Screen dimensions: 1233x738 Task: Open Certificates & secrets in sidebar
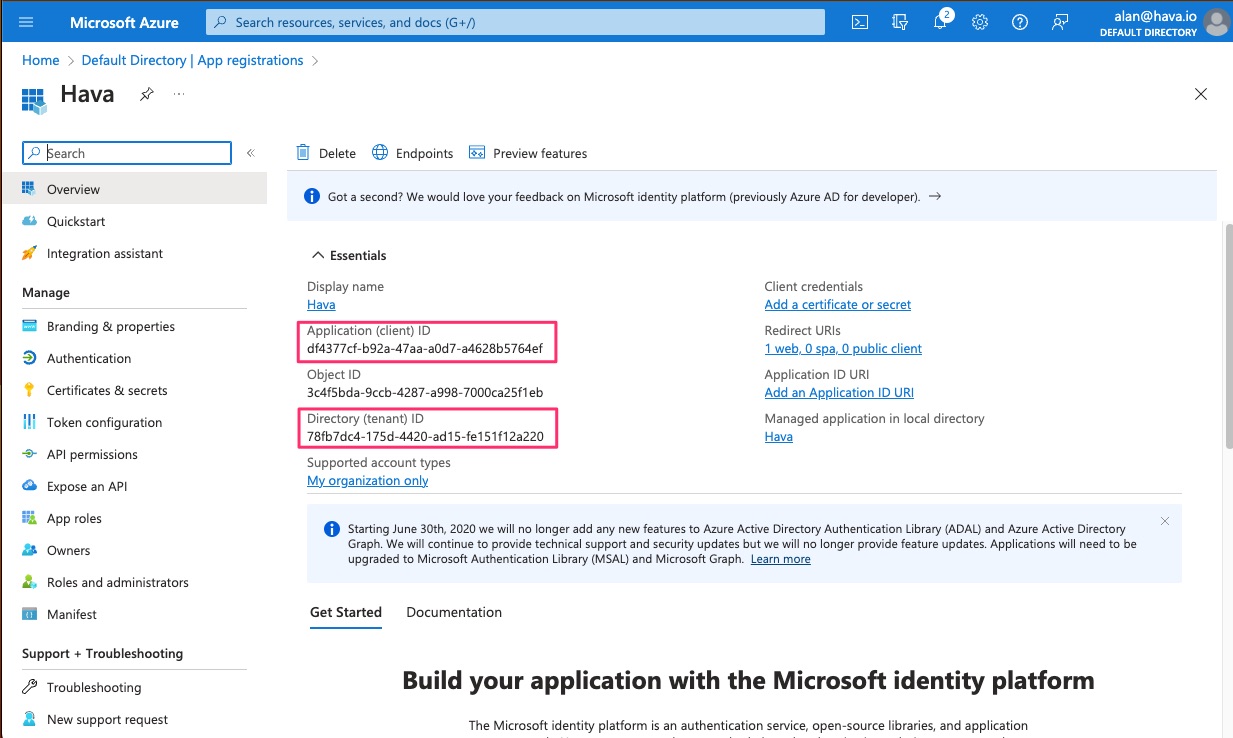107,390
